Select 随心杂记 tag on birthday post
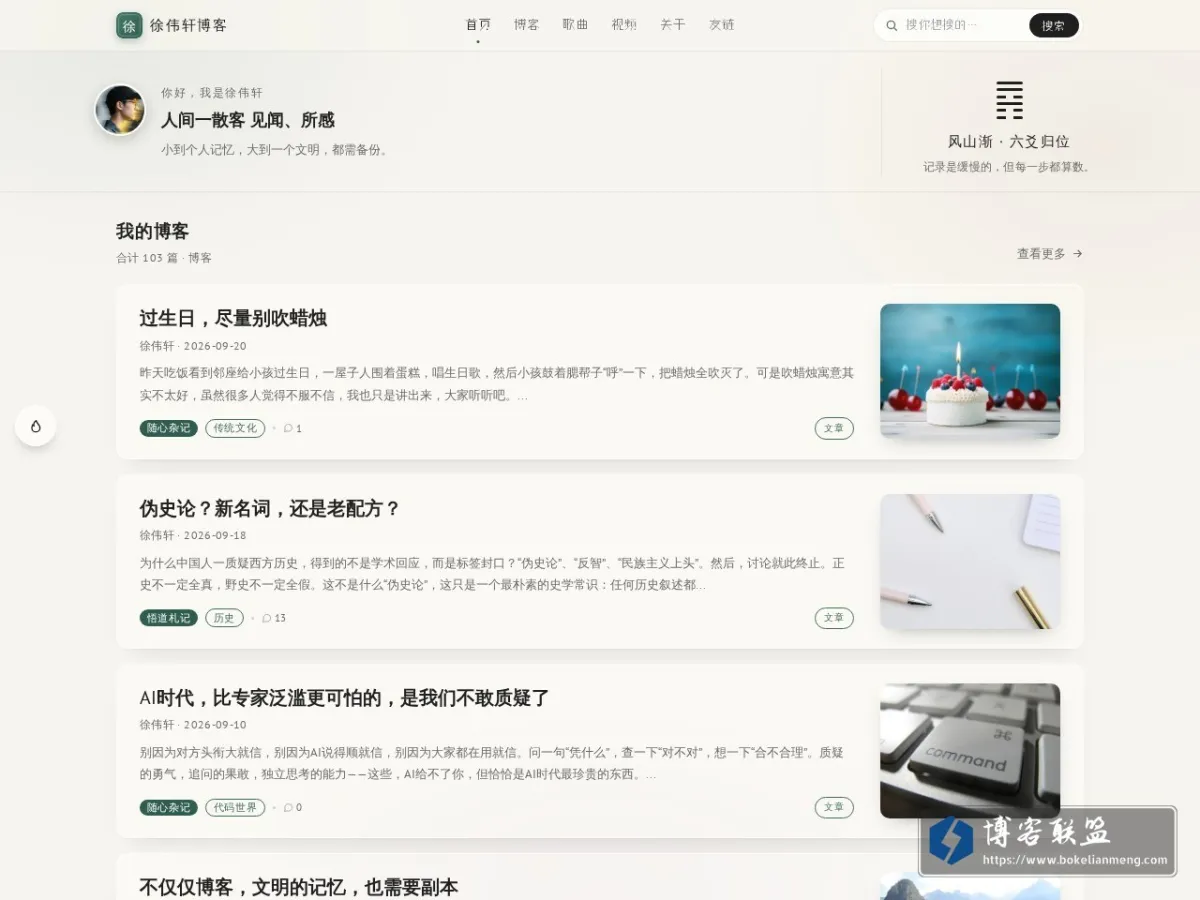Image resolution: width=1200 pixels, height=900 pixels. pyautogui.click(x=168, y=428)
